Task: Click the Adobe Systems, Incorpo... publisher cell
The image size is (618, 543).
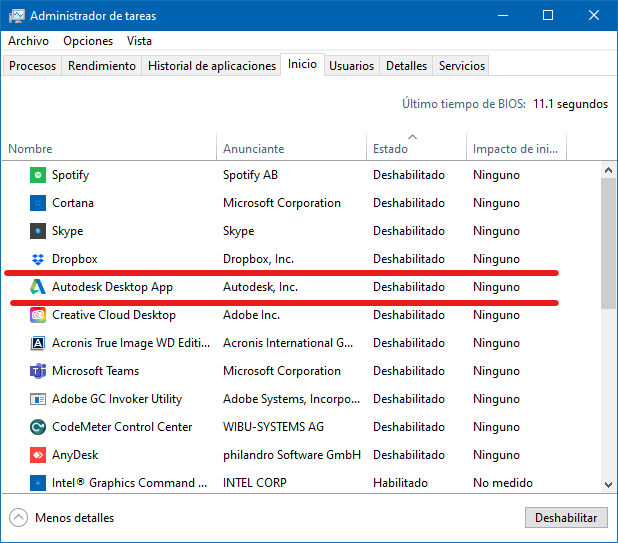Action: (292, 399)
